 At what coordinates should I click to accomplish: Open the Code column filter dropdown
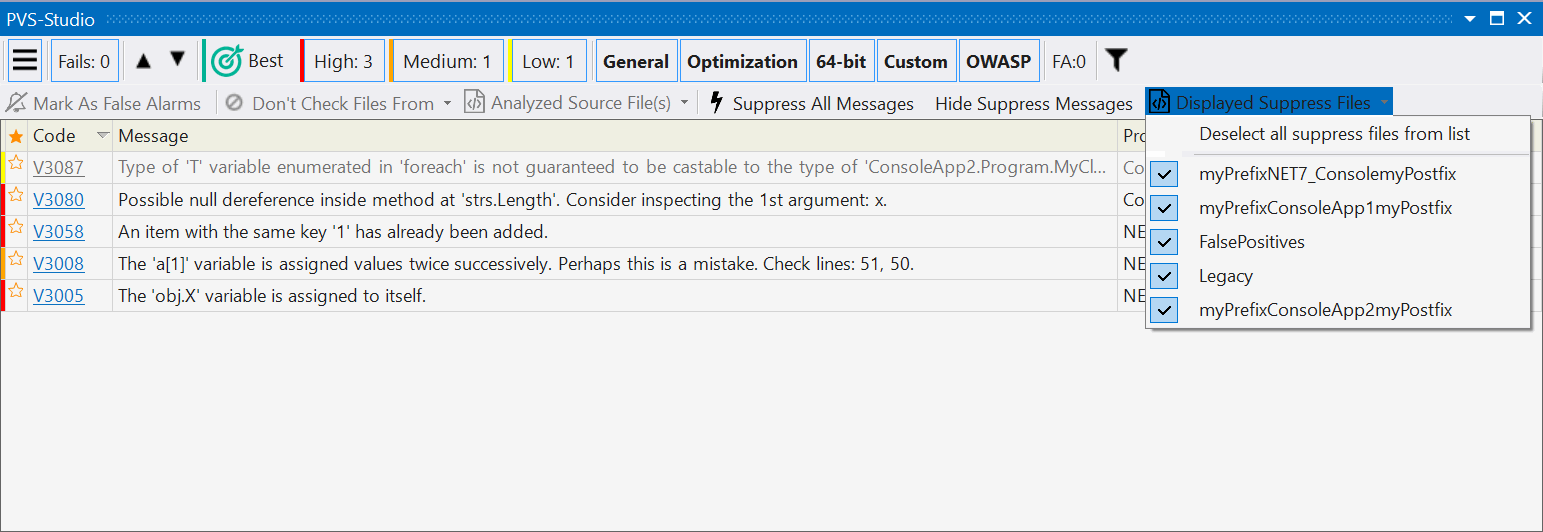point(102,136)
